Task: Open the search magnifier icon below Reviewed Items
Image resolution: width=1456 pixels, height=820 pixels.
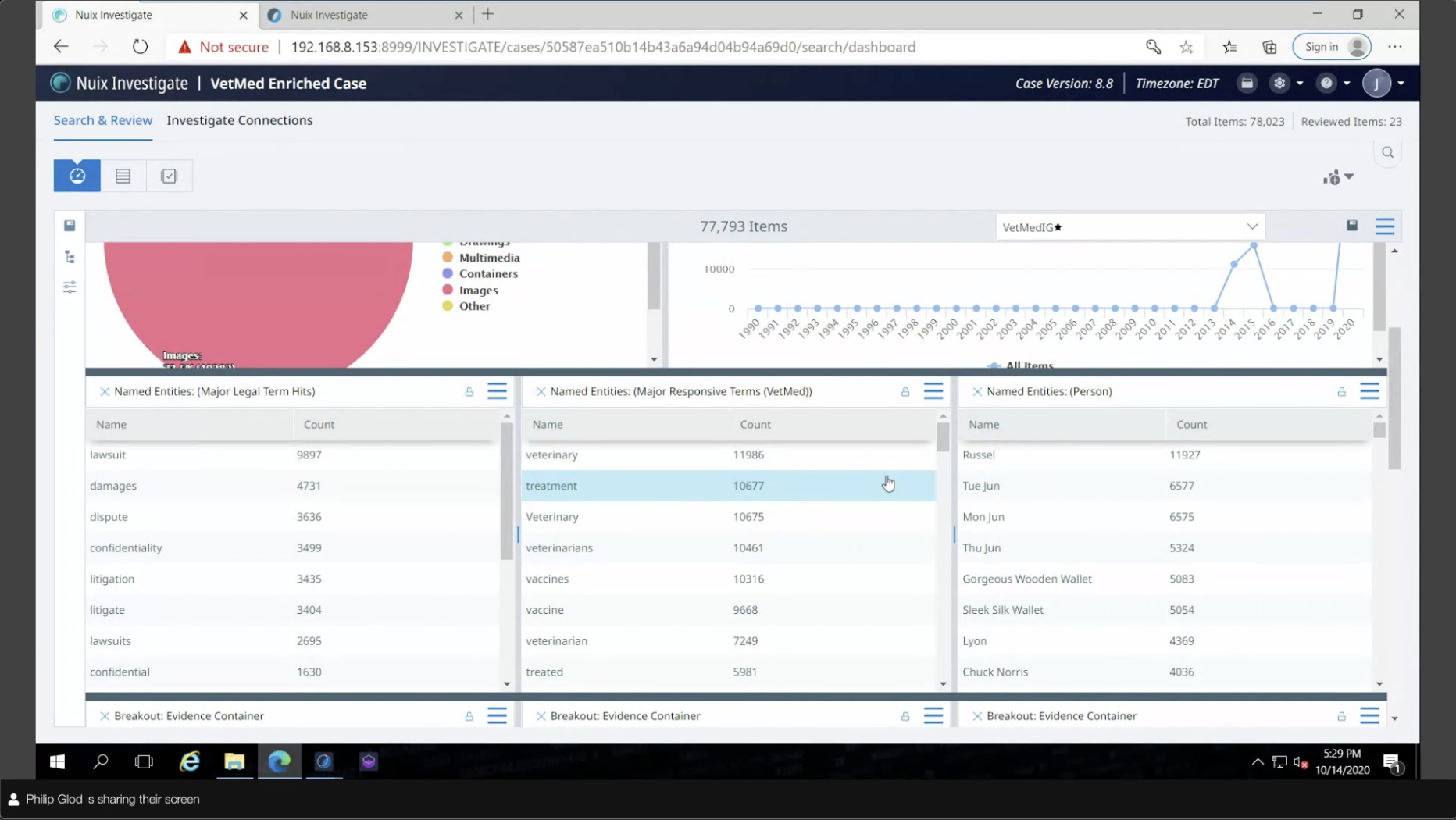Action: [1388, 152]
